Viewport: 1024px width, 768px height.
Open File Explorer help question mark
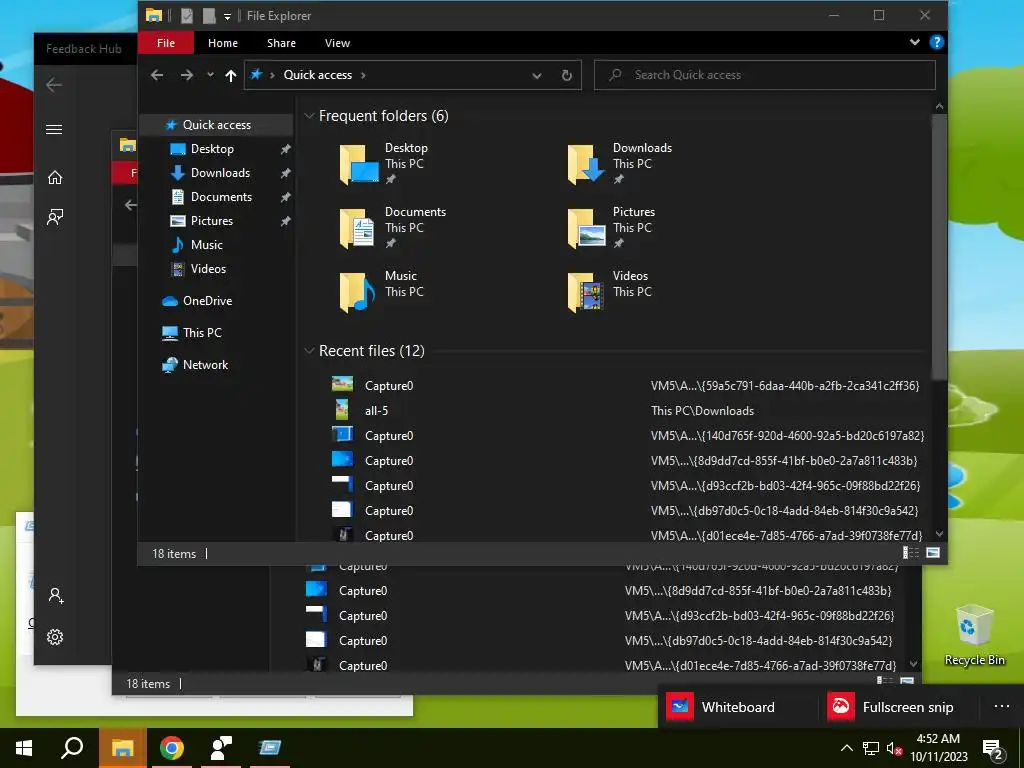tap(936, 42)
